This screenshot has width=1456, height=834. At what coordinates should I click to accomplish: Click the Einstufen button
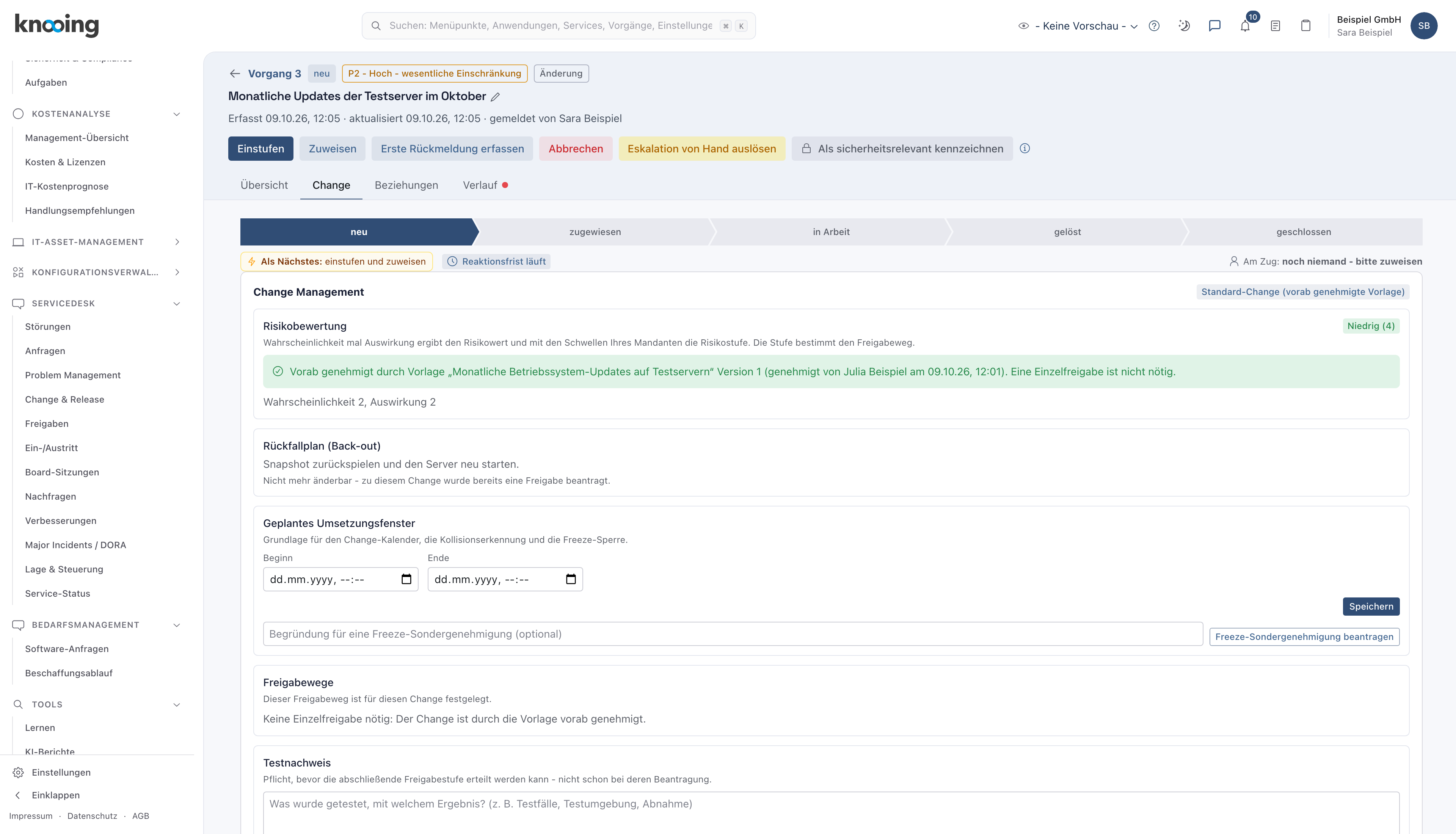click(x=260, y=148)
